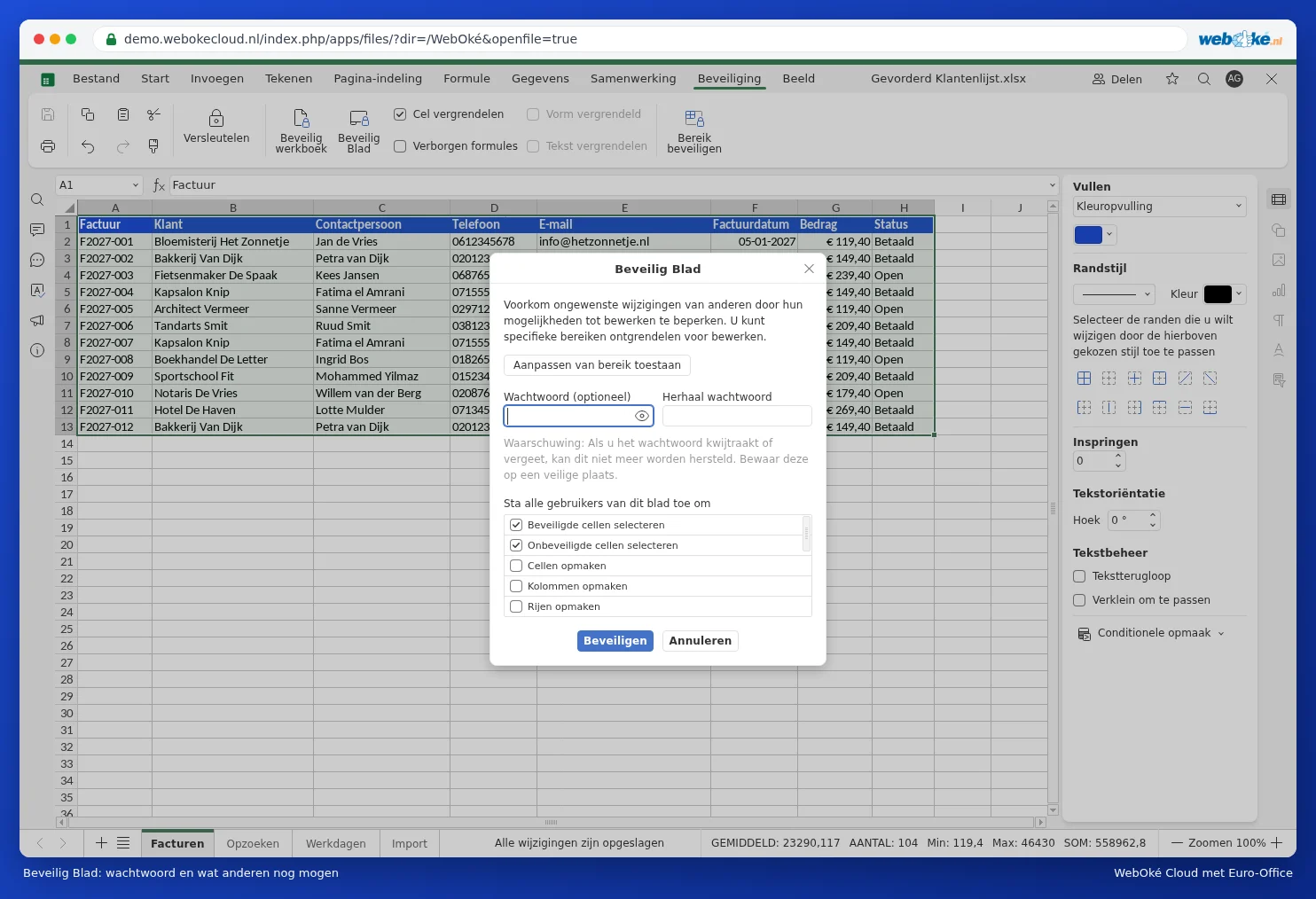Uncheck Beveiligde cellen selecteren
The width and height of the screenshot is (1316, 899).
pos(516,525)
